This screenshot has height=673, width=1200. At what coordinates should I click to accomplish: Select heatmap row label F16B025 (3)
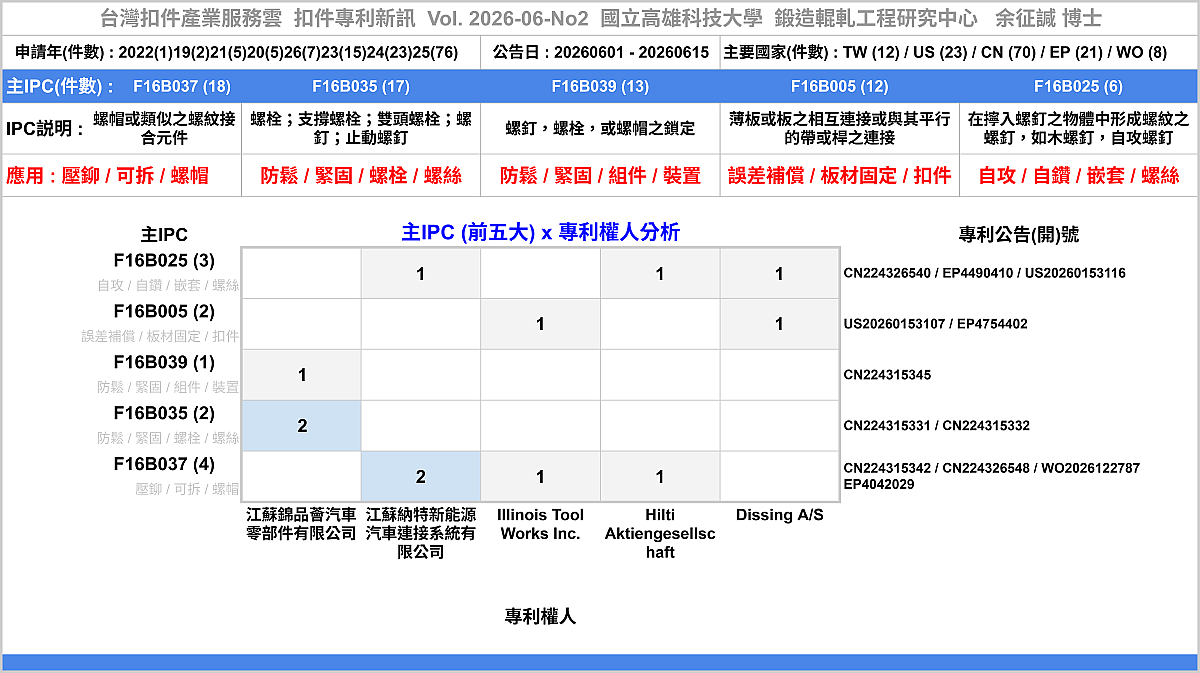164,261
